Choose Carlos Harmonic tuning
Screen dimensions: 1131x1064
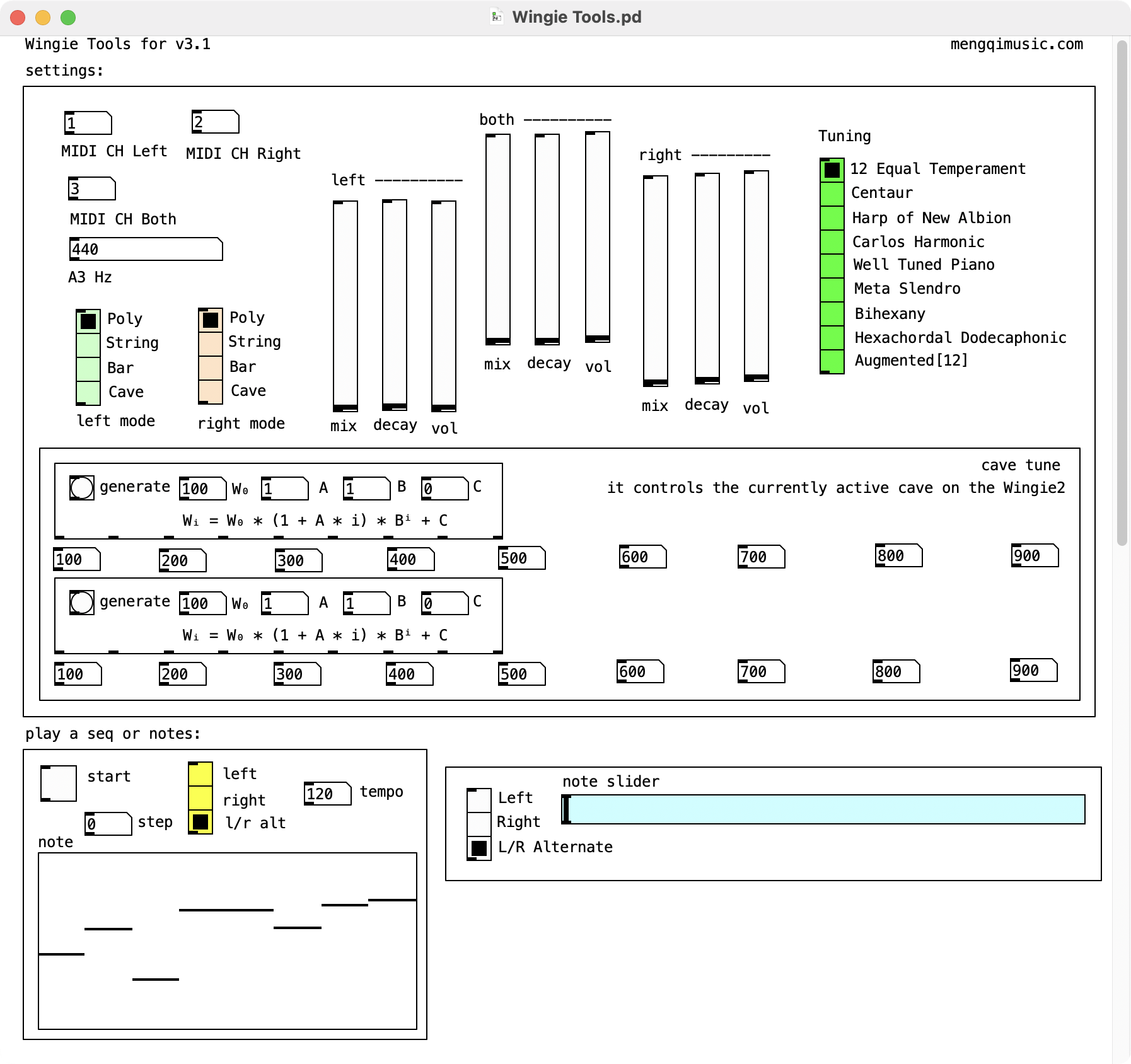pos(832,242)
